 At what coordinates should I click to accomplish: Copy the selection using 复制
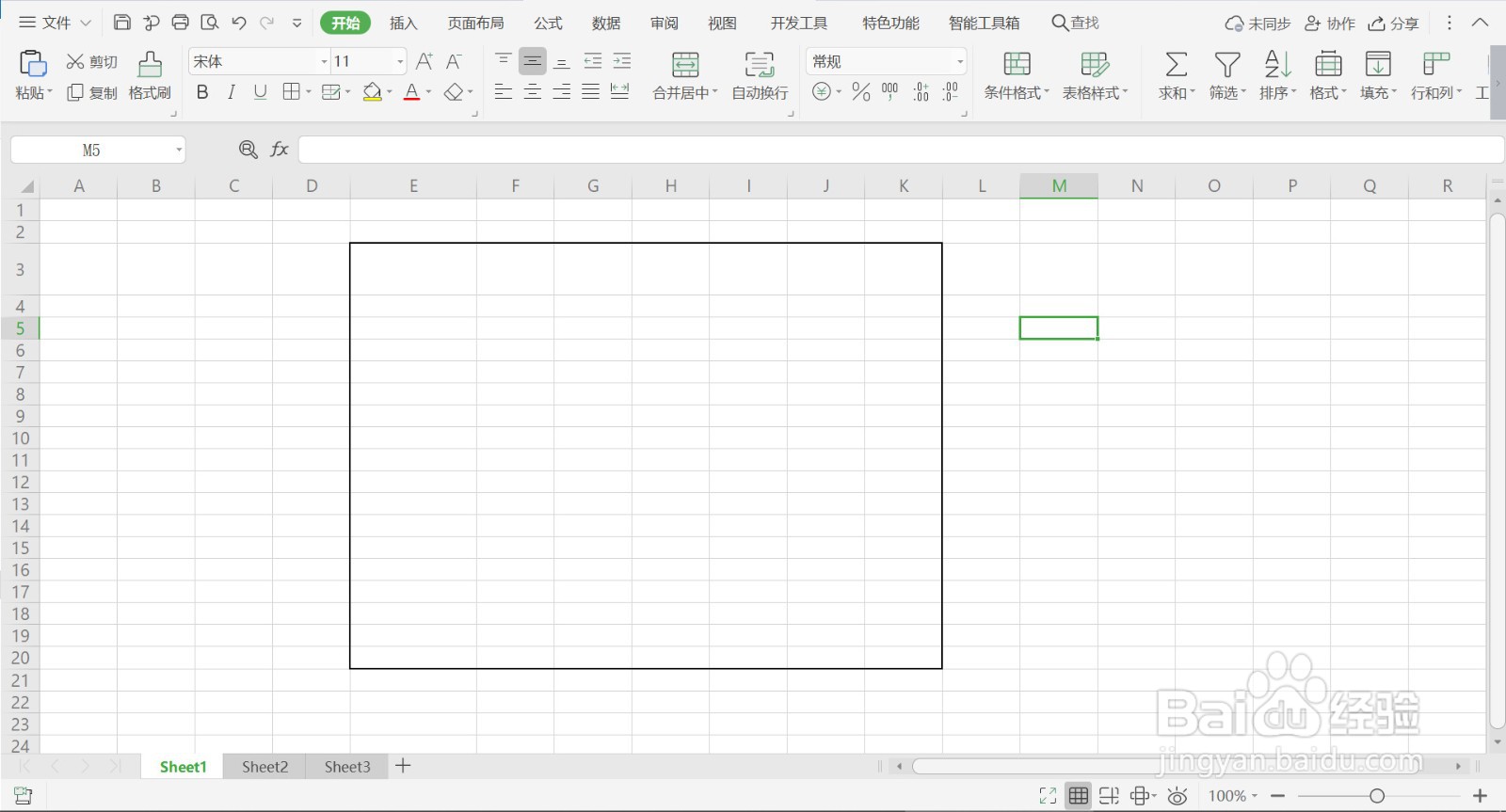click(92, 92)
